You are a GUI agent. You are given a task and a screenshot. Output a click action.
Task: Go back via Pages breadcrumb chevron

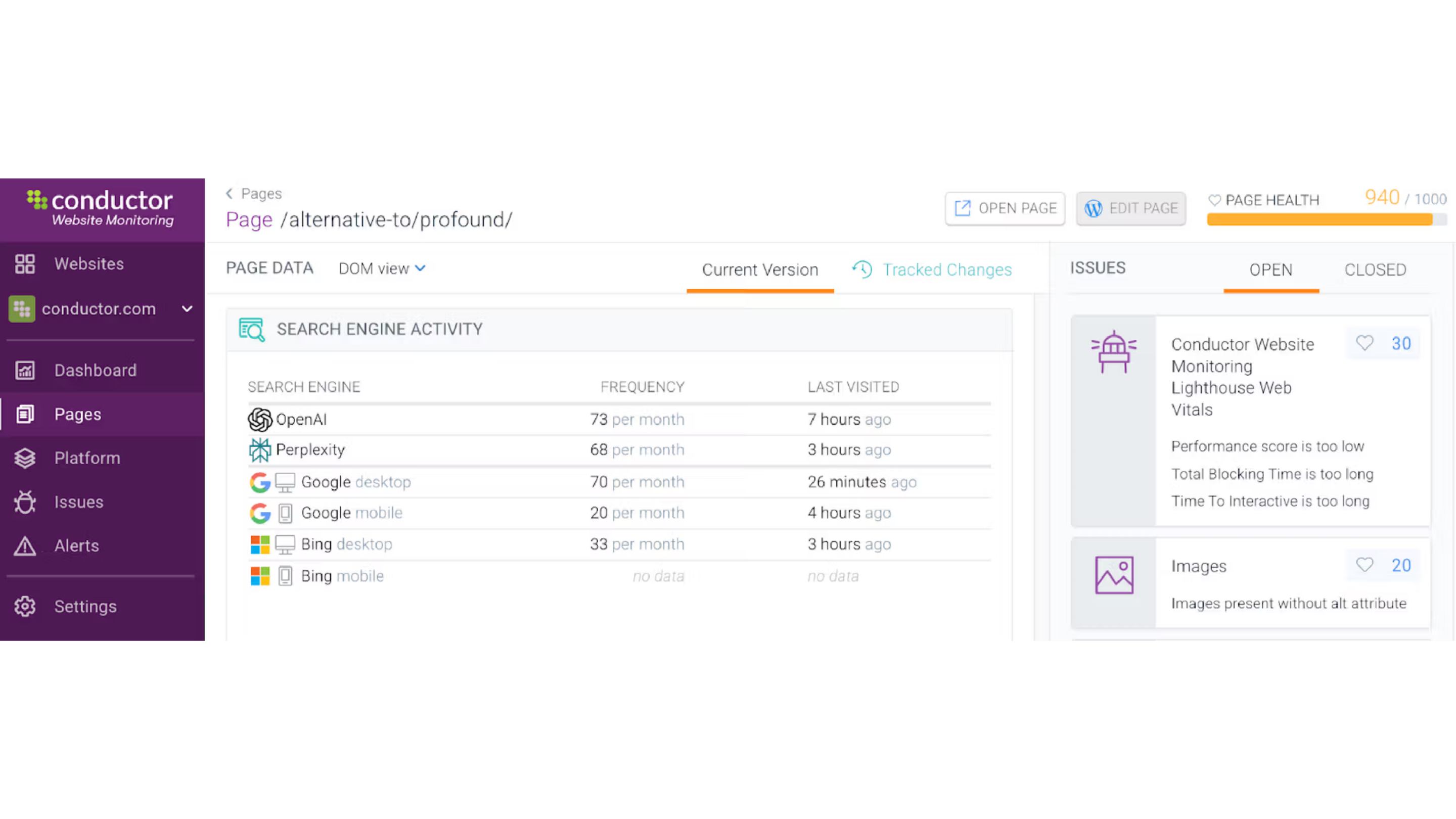[x=230, y=193]
